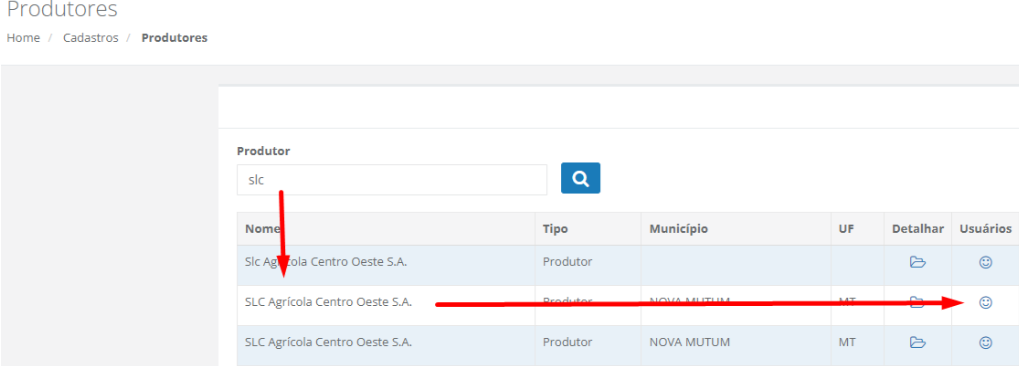Click the Produtores page title
This screenshot has height=366, width=1019.
[x=62, y=10]
